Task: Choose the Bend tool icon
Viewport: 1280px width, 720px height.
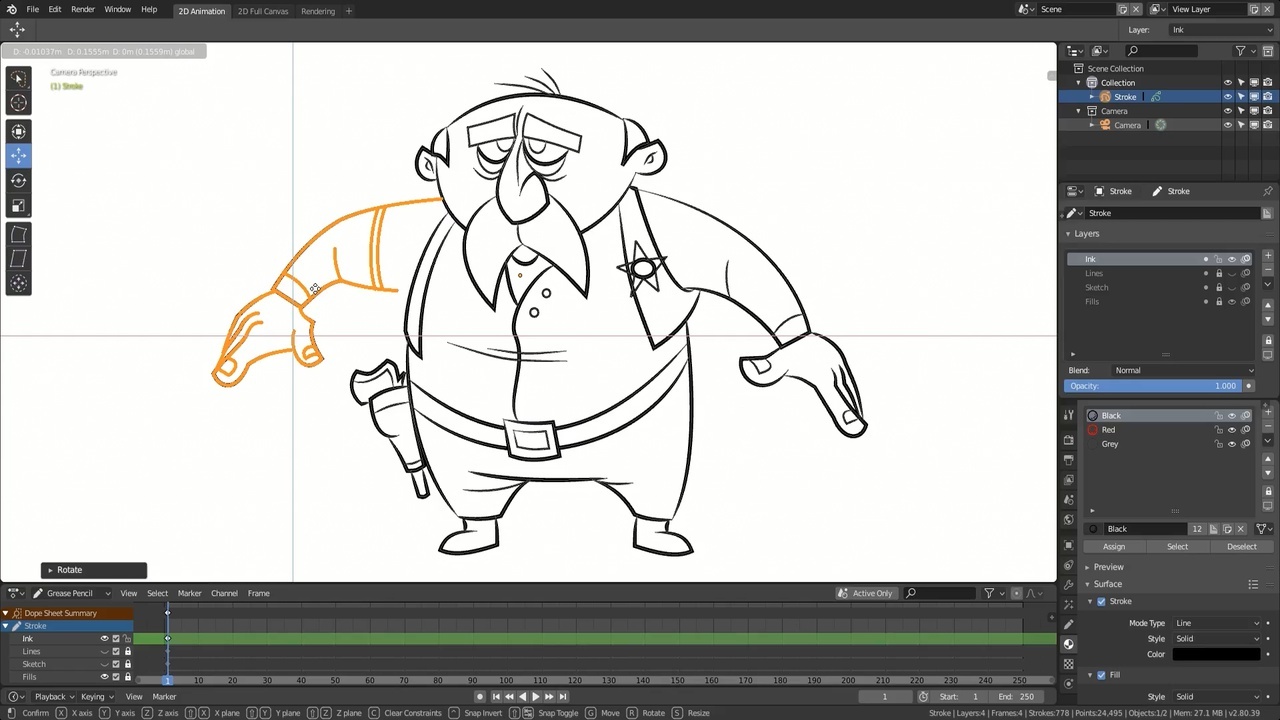Action: 18,234
